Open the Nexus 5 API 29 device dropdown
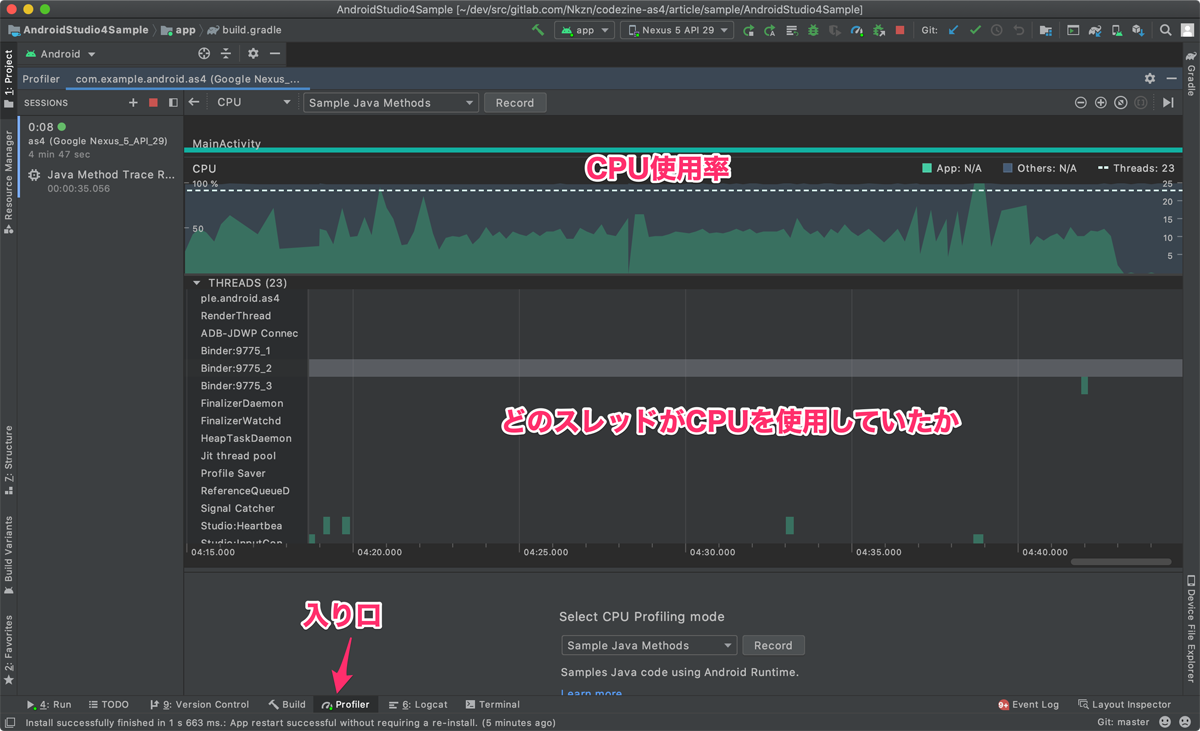This screenshot has height=731, width=1200. pos(677,30)
